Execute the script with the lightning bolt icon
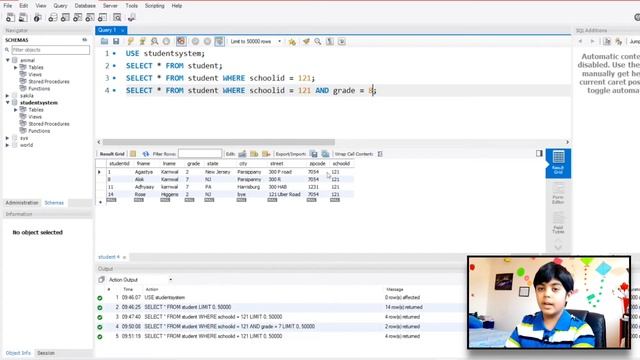Viewport: 640px width, 360px height. tap(130, 41)
